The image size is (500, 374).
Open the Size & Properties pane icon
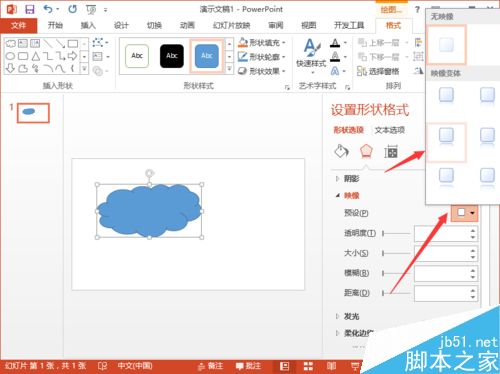point(391,152)
